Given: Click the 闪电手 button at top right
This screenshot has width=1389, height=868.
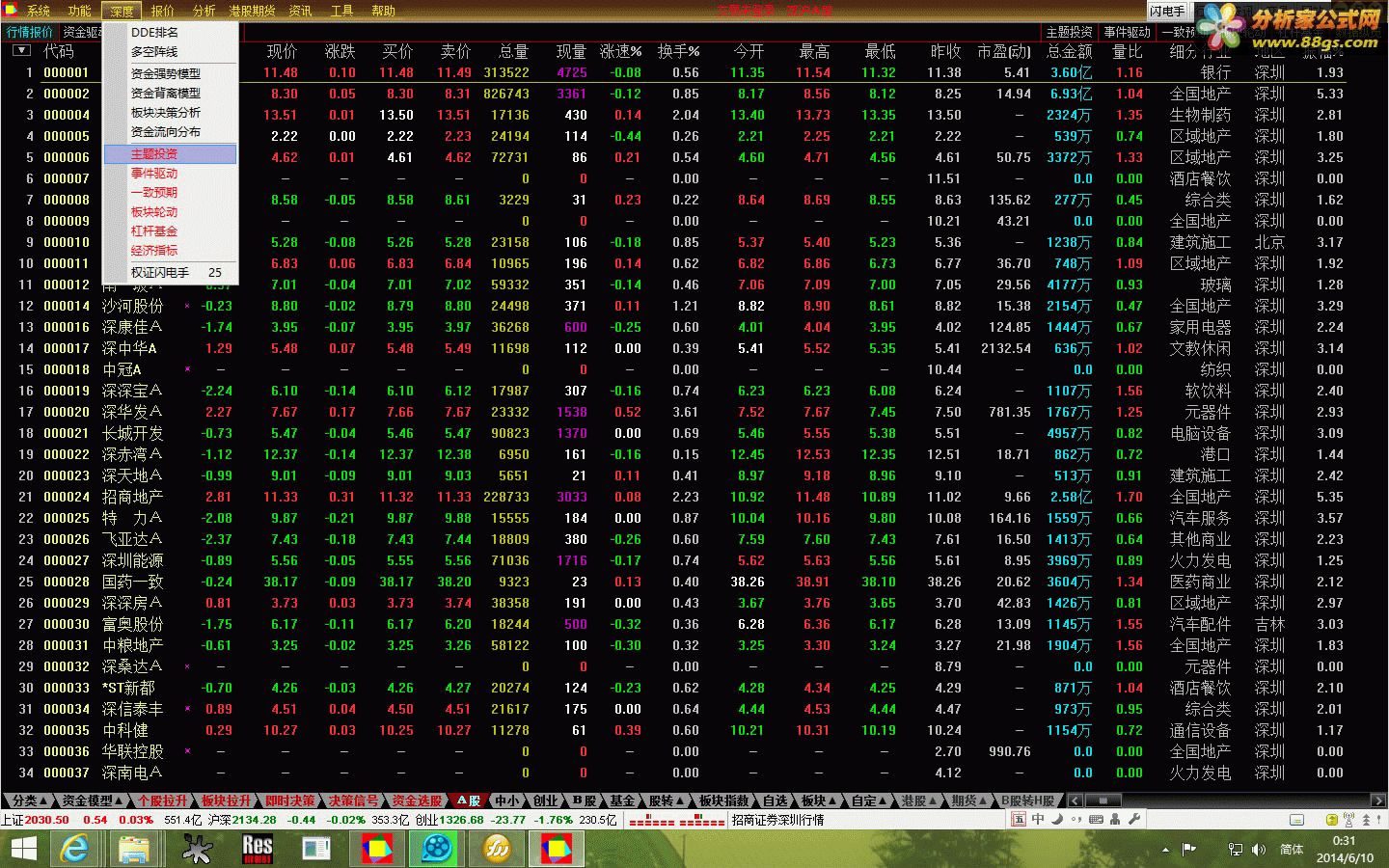Looking at the screenshot, I should tap(1167, 11).
